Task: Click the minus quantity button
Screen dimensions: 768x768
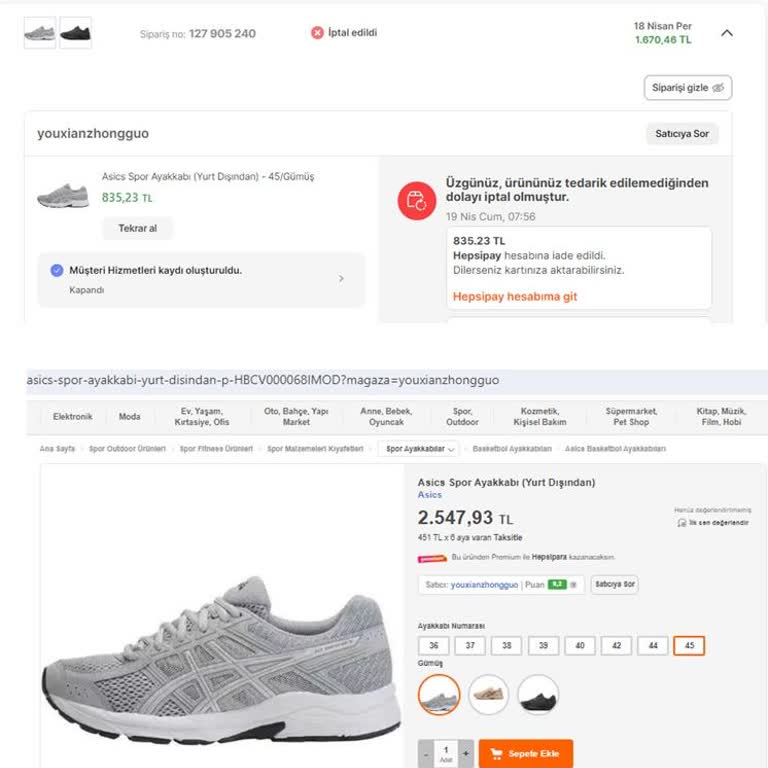Action: (427, 753)
